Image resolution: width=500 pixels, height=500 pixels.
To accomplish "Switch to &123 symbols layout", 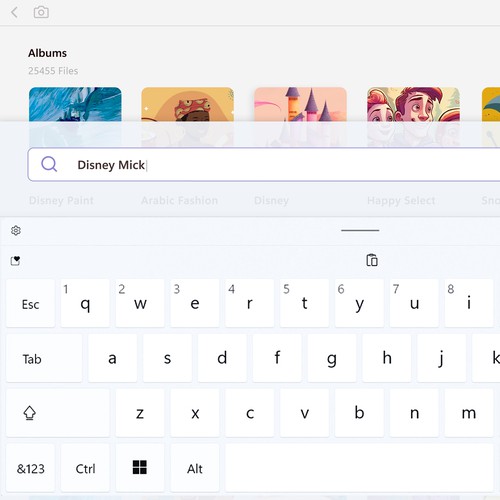I will tap(30, 468).
